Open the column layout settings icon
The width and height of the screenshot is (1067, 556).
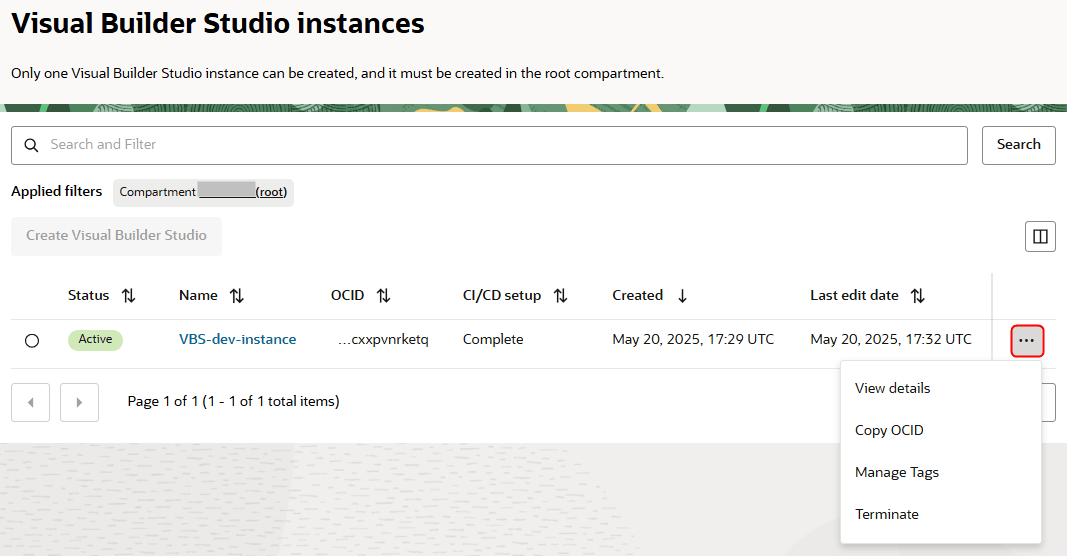1040,237
